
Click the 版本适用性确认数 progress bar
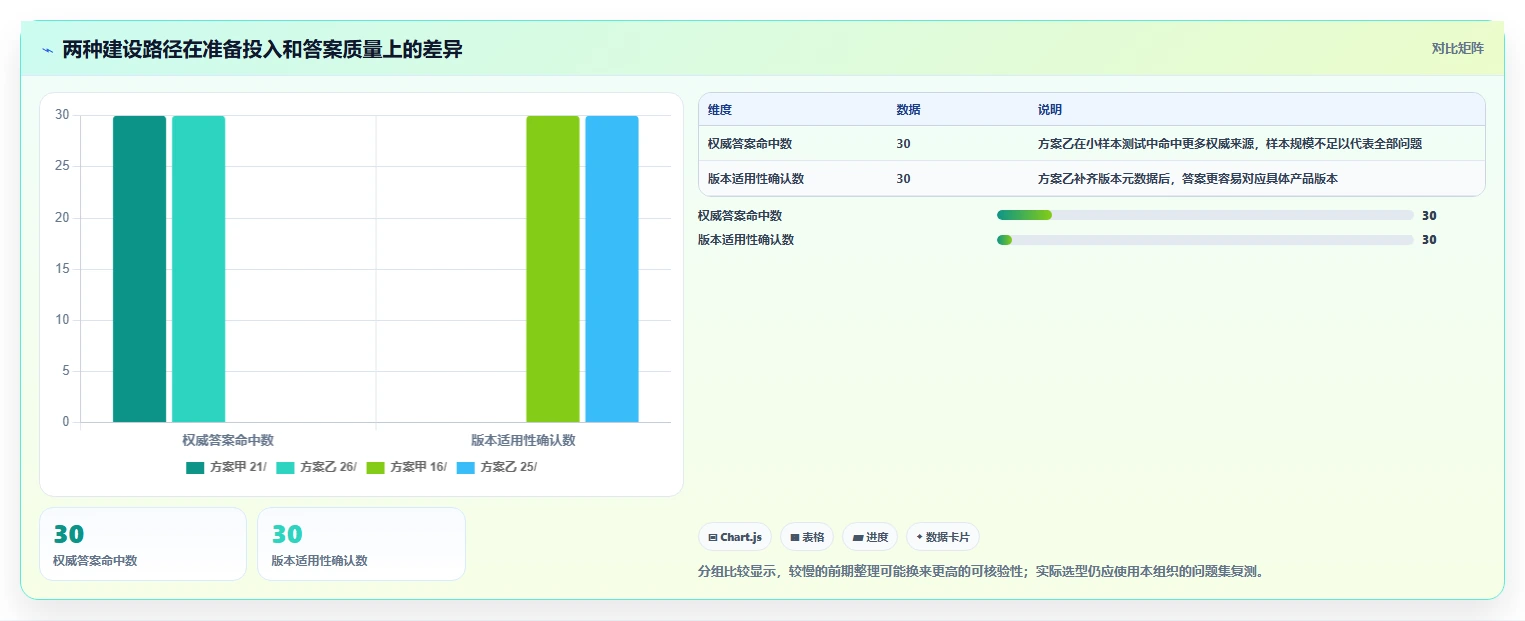[x=1205, y=239]
